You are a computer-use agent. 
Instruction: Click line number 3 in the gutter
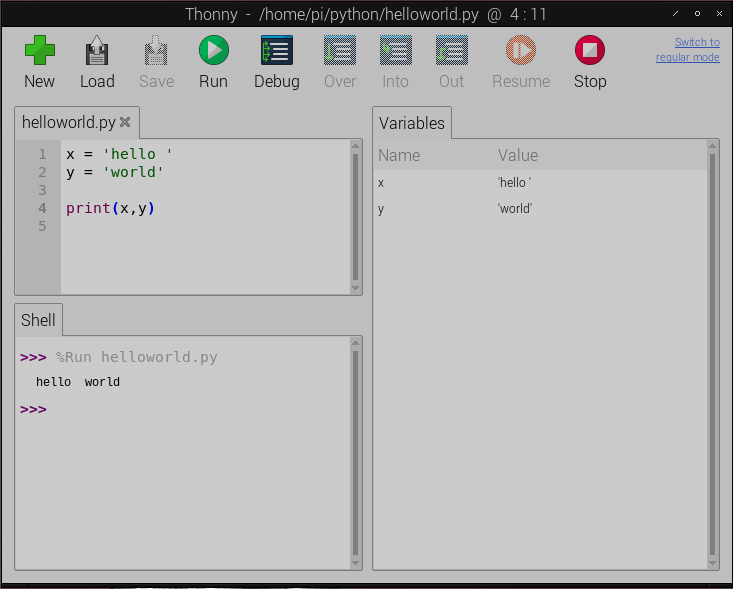coord(43,190)
